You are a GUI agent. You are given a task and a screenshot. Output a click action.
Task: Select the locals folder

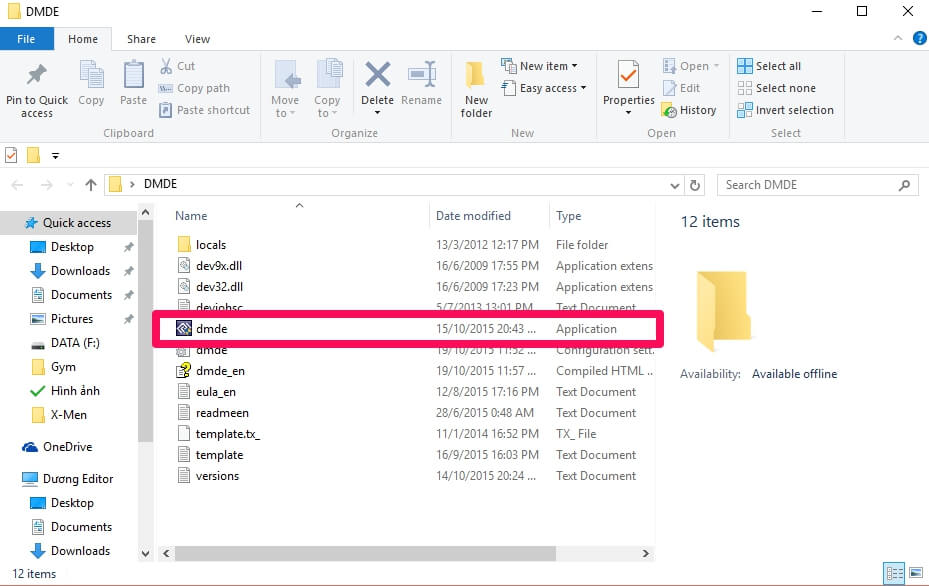(x=211, y=245)
